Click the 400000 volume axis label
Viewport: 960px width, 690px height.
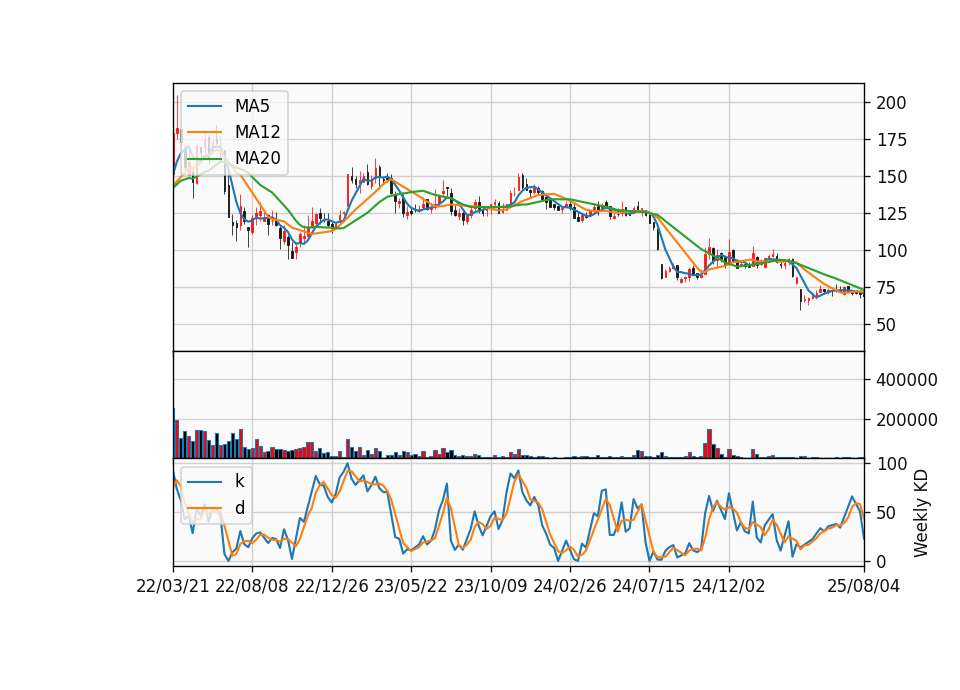907,380
